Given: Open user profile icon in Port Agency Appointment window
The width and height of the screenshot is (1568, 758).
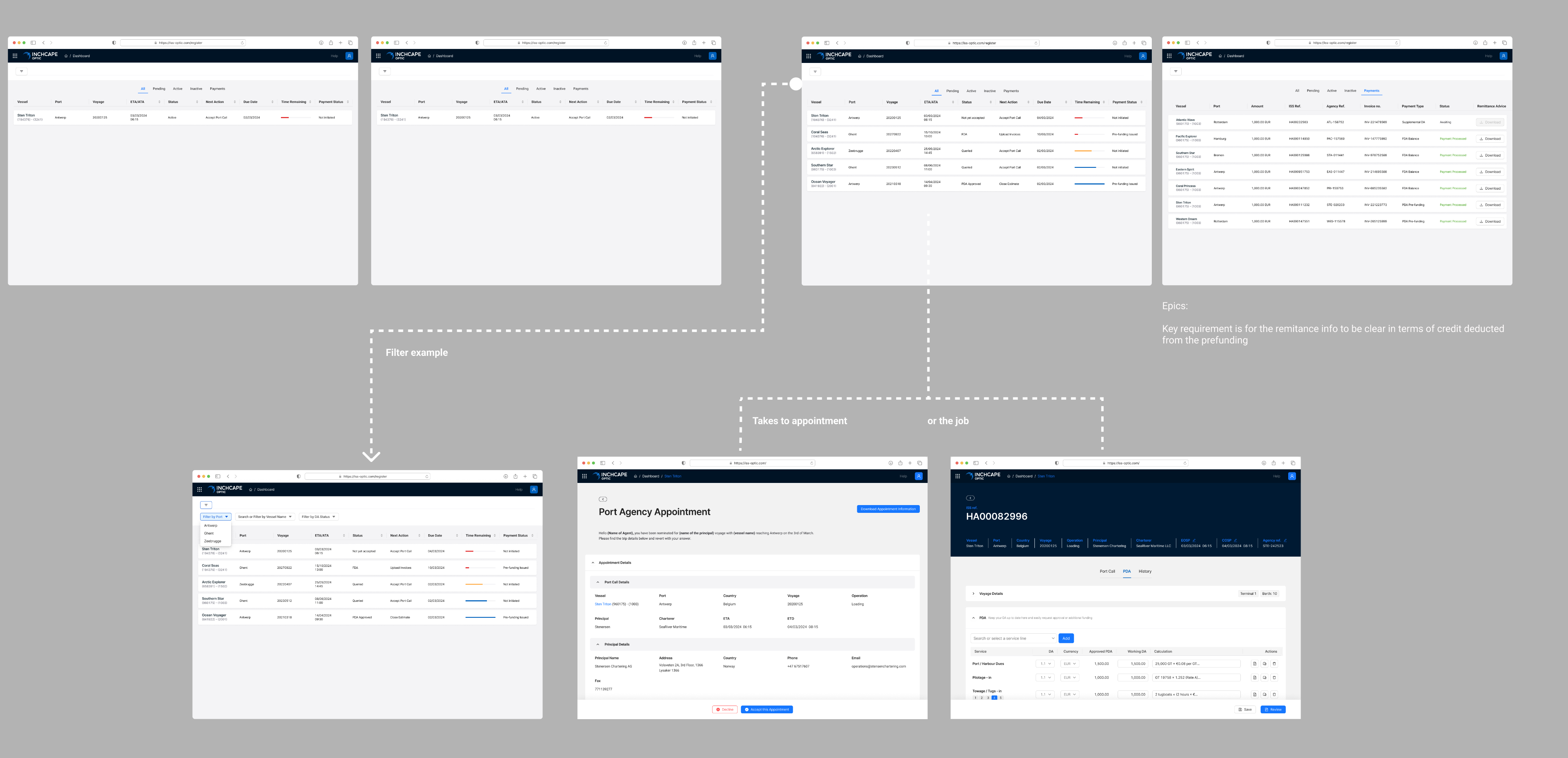Looking at the screenshot, I should point(919,476).
